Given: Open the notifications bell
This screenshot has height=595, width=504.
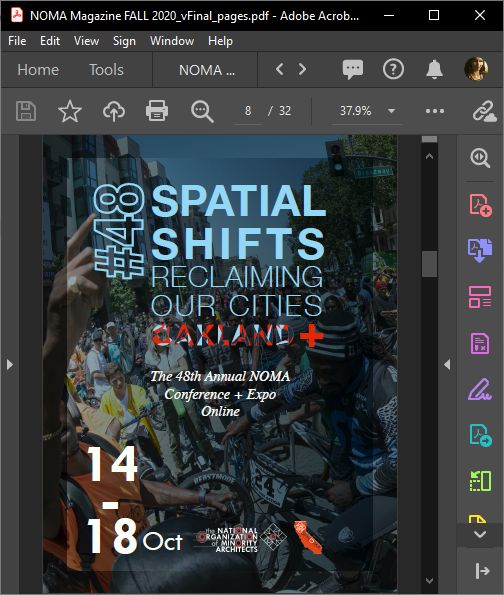Looking at the screenshot, I should pyautogui.click(x=435, y=69).
